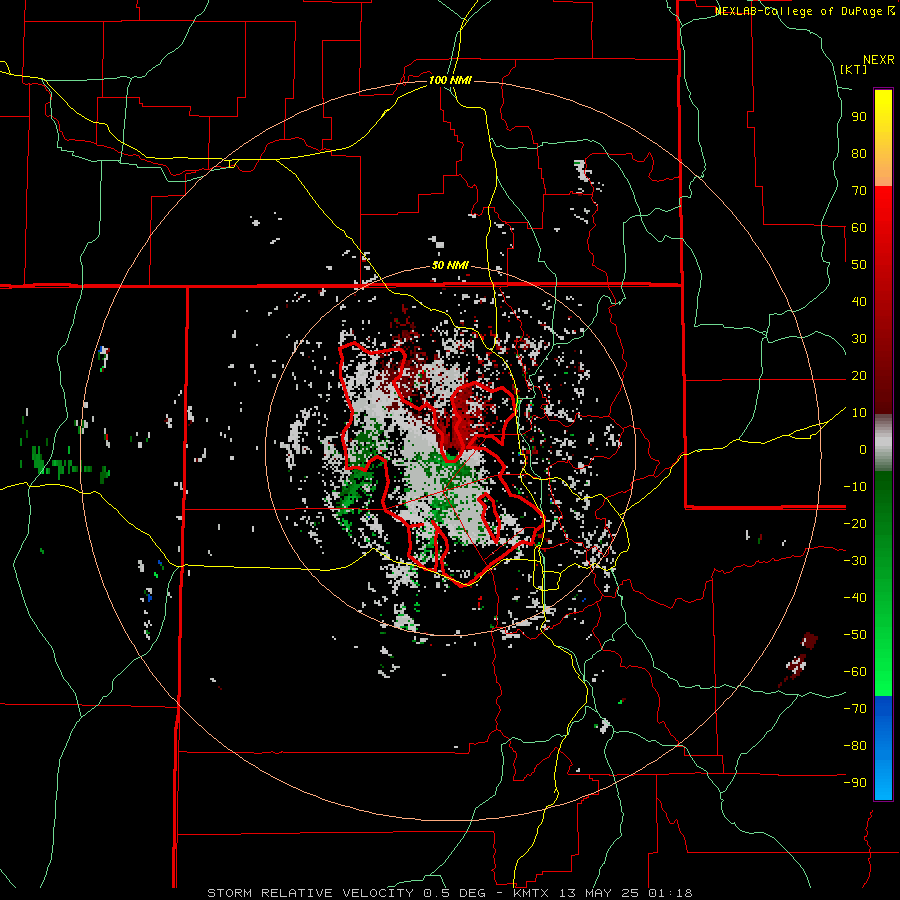Click the -20 value on velocity scale
This screenshot has height=900, width=900.
[855, 524]
